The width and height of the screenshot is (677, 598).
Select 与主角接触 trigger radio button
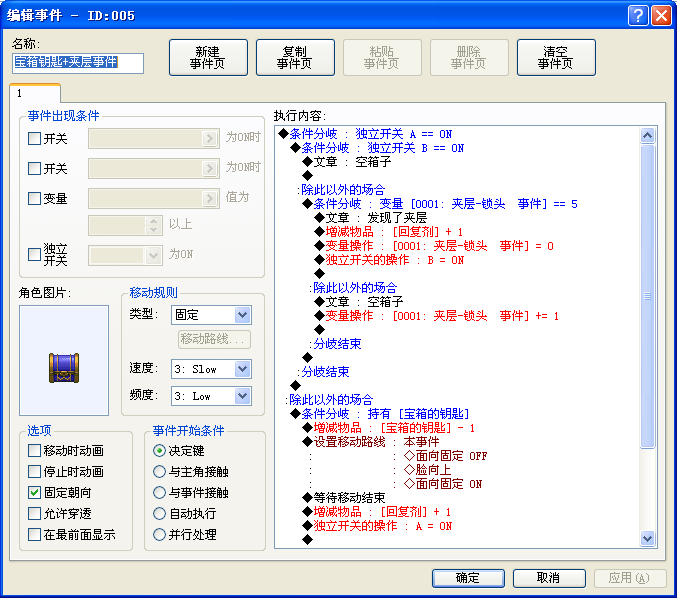(159, 471)
